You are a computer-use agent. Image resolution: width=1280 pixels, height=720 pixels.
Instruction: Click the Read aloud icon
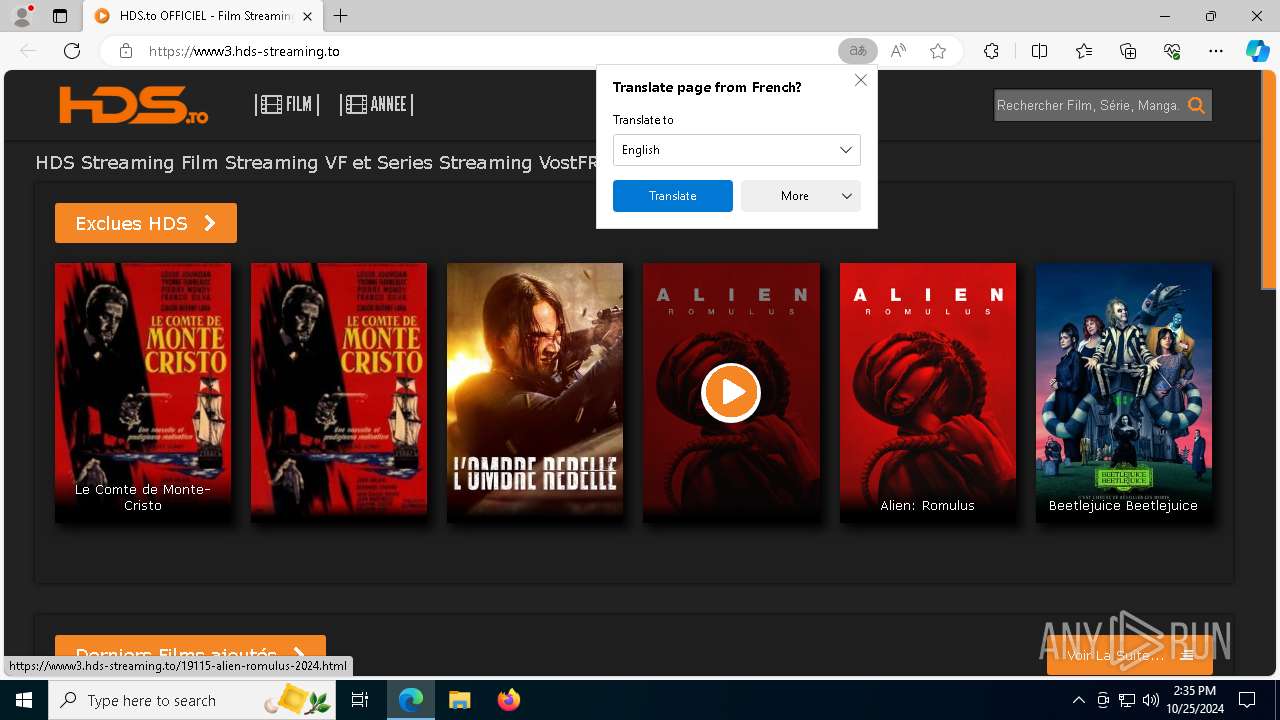pos(898,51)
